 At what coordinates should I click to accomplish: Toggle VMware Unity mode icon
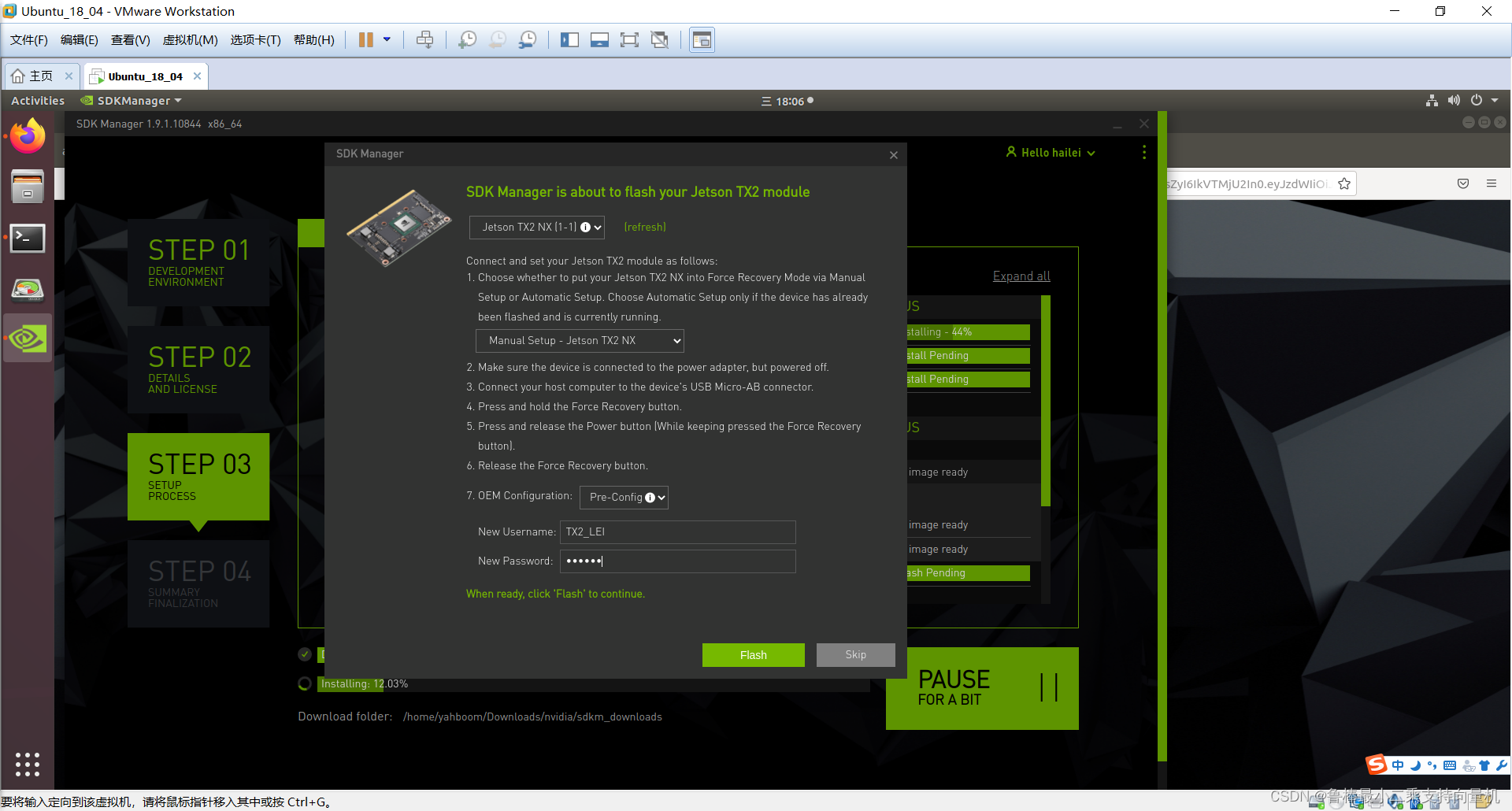(660, 40)
